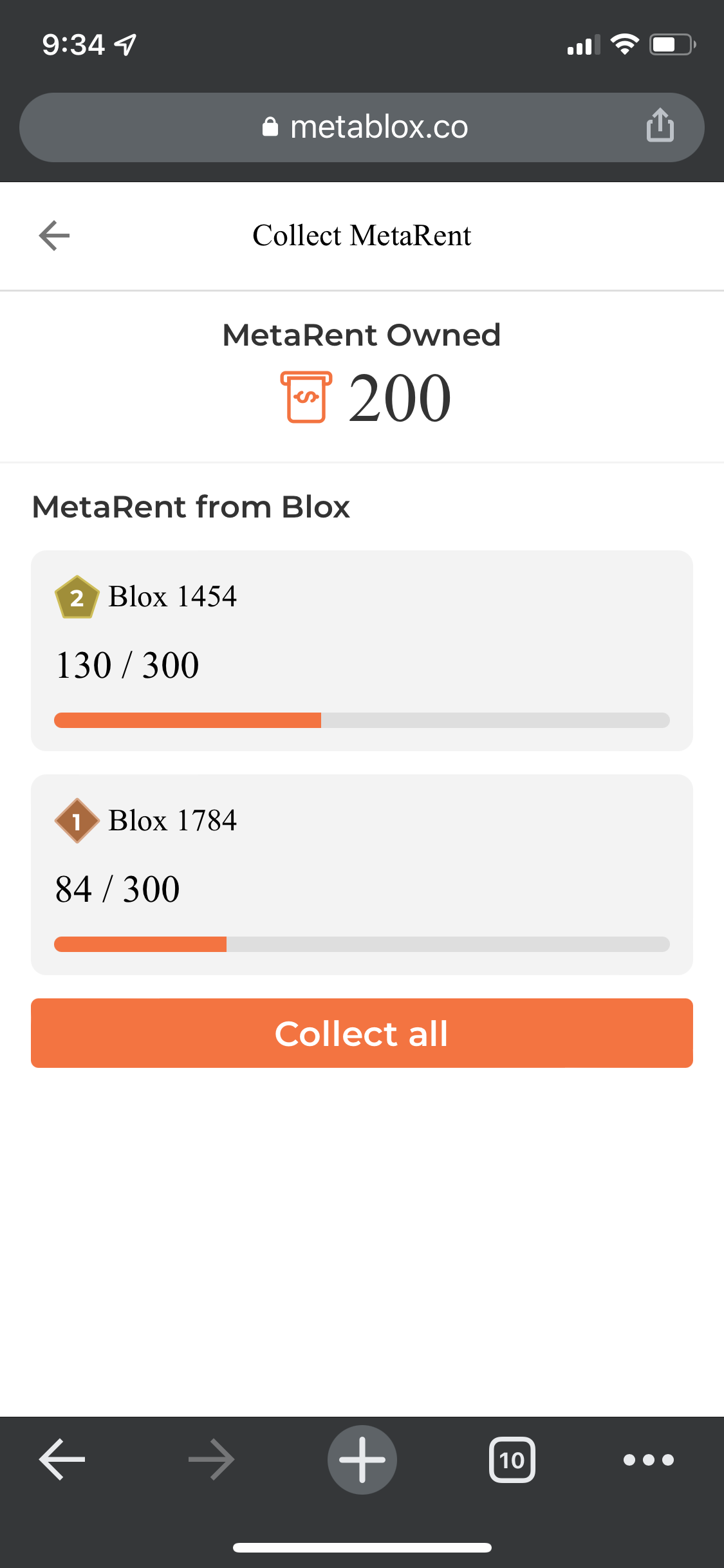Tap the share icon in address bar
The height and width of the screenshot is (1568, 724).
660,126
